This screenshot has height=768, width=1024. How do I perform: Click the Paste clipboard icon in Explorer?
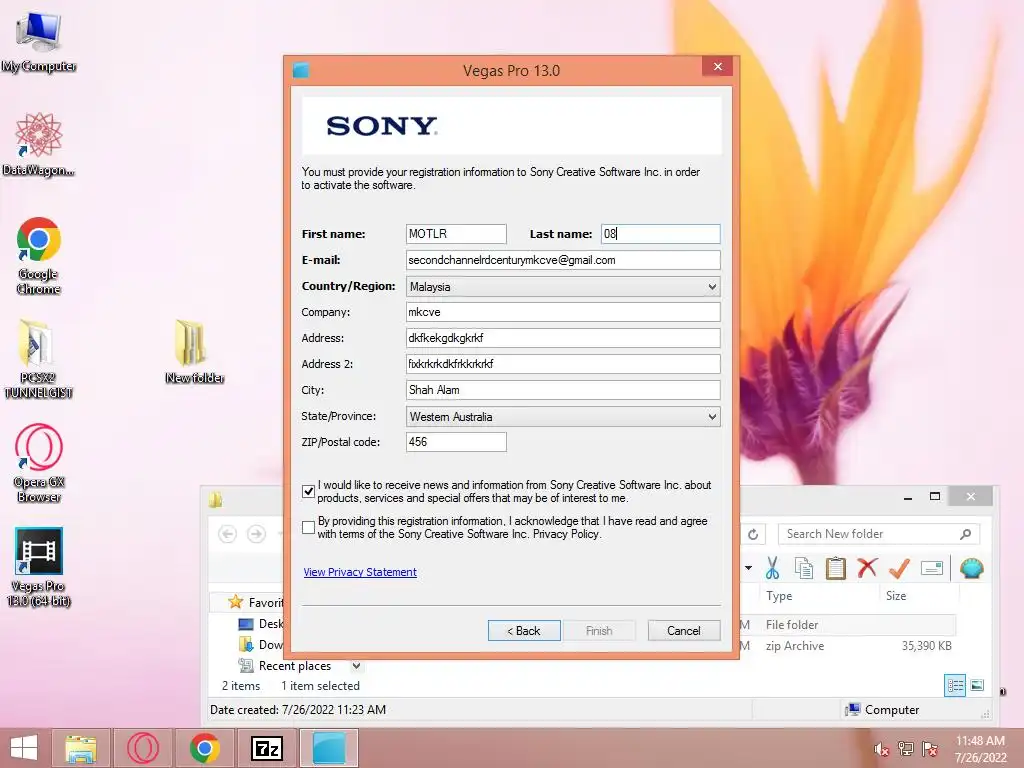click(835, 568)
